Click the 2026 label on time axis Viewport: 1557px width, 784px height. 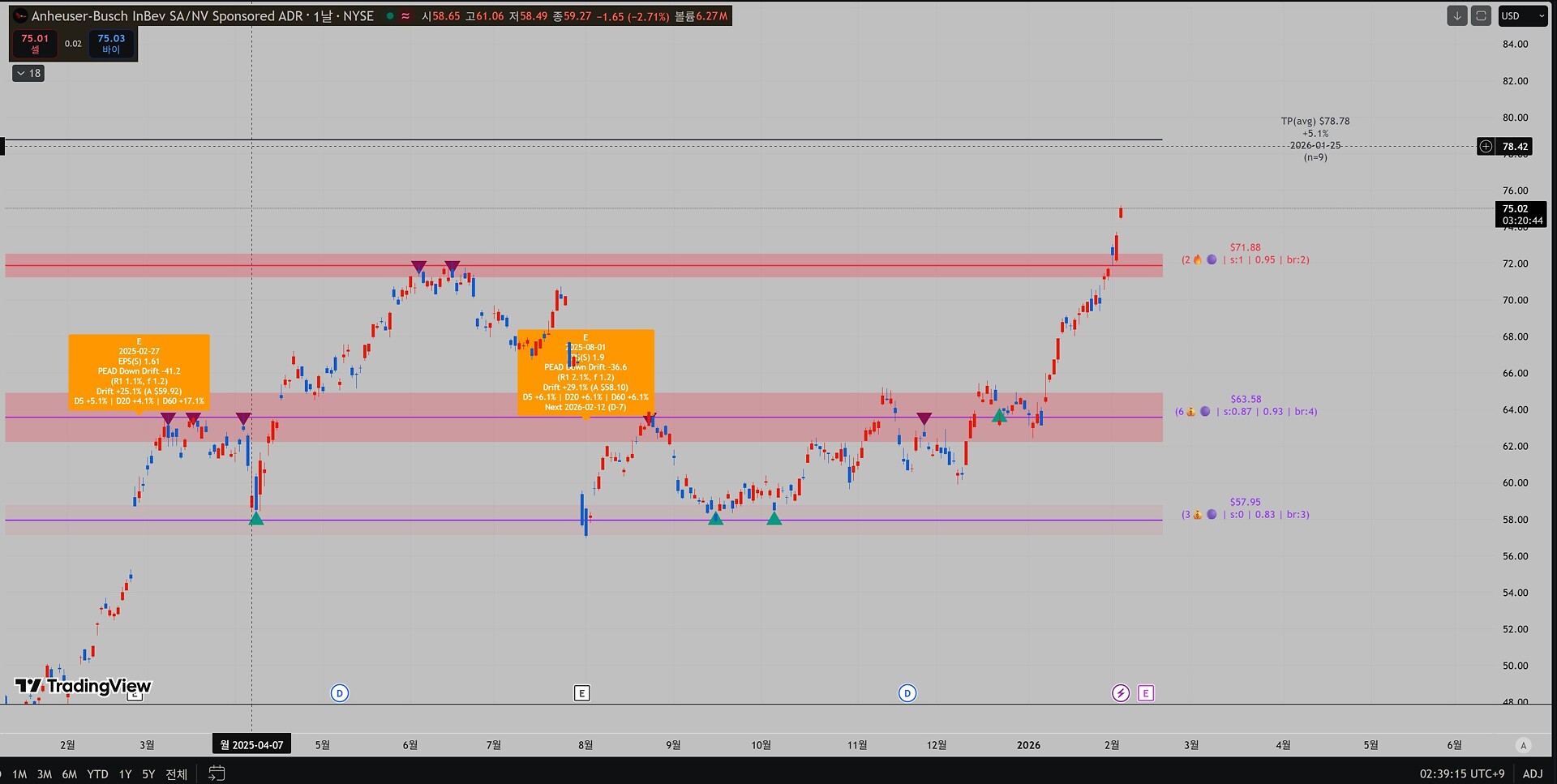[x=1028, y=745]
